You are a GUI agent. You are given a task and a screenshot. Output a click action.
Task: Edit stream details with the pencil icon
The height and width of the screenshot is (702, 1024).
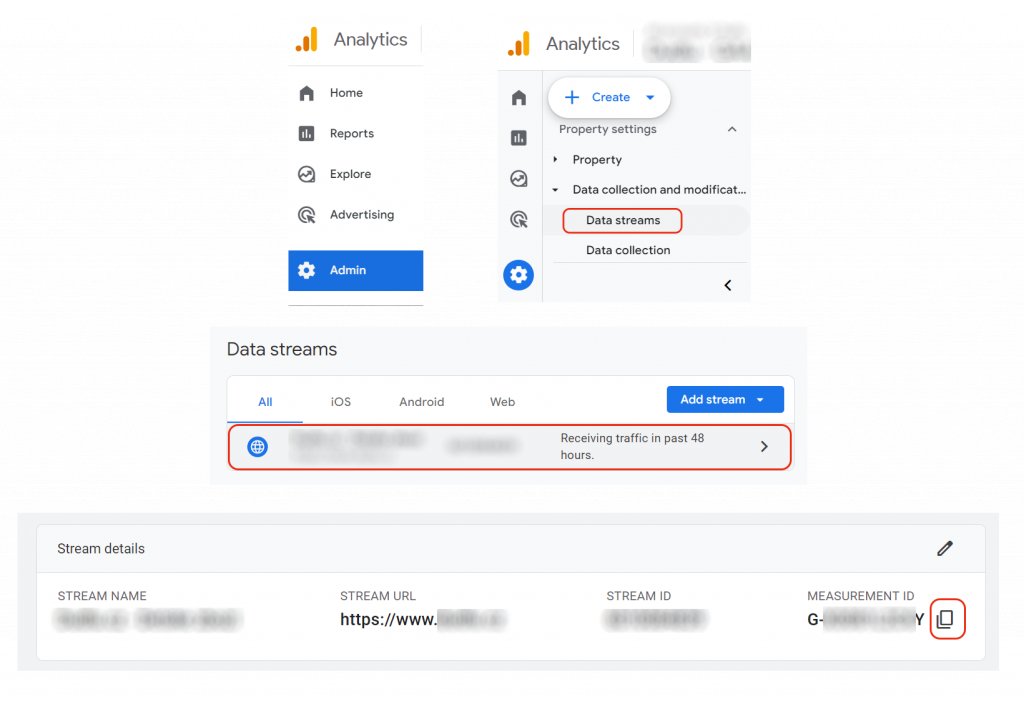point(944,549)
